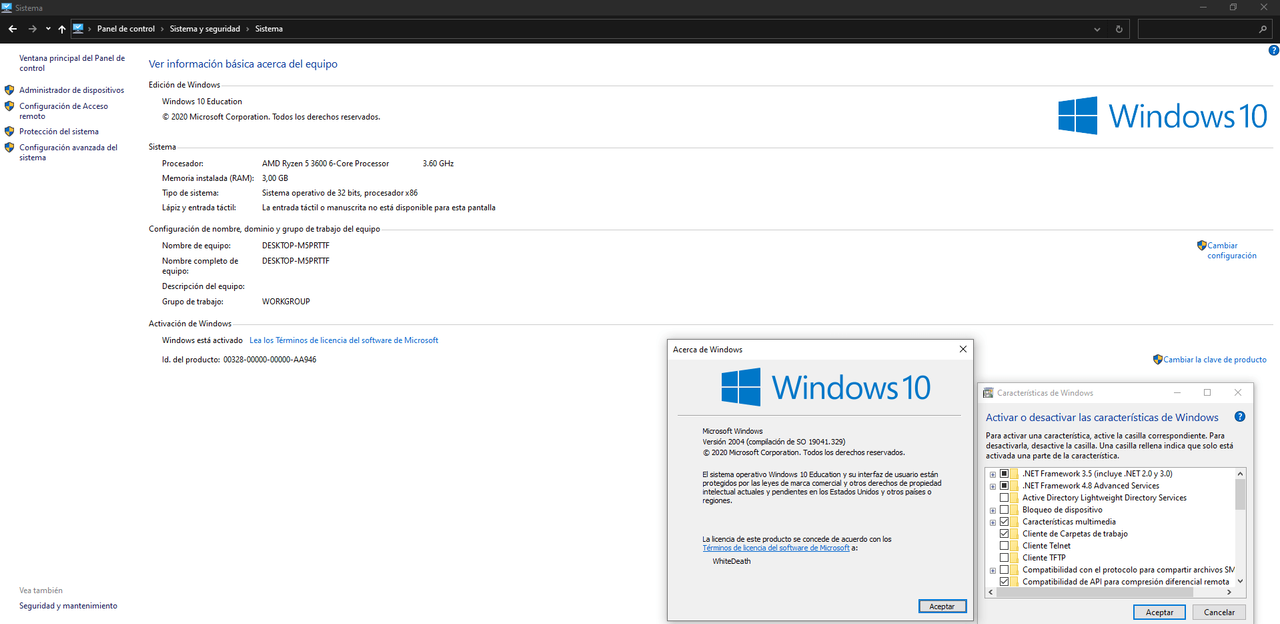Screen dimensions: 1280x624
Task: Click the shield icon beside Configuración de Acceso remoto
Action: tap(9, 105)
